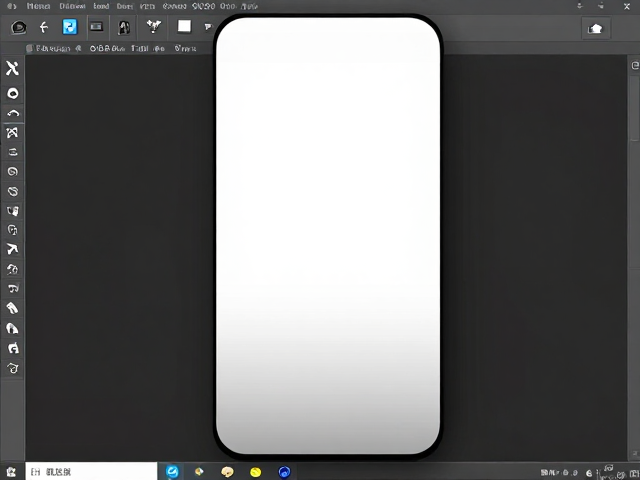Click the dark rectangle screen icon in top toolbar

[x=96, y=27]
